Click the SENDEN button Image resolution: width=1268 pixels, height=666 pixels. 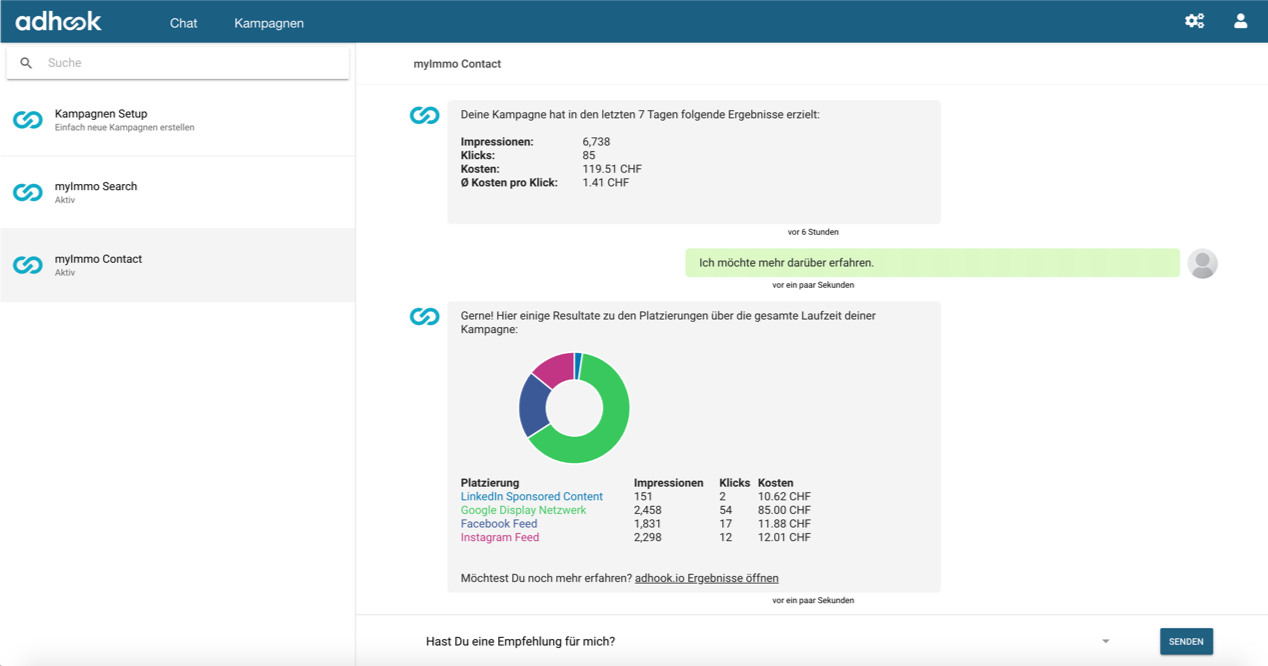point(1186,641)
